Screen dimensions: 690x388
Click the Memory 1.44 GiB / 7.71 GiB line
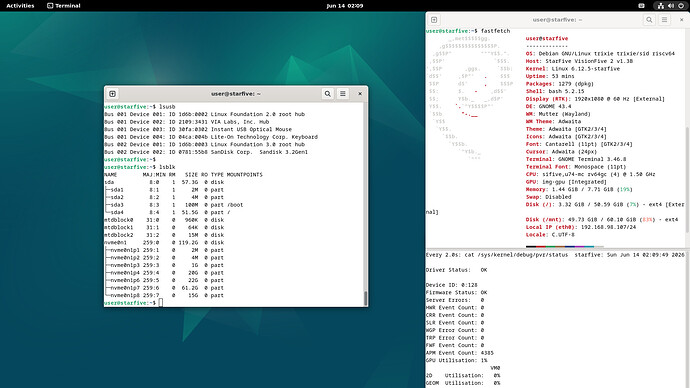pos(579,189)
